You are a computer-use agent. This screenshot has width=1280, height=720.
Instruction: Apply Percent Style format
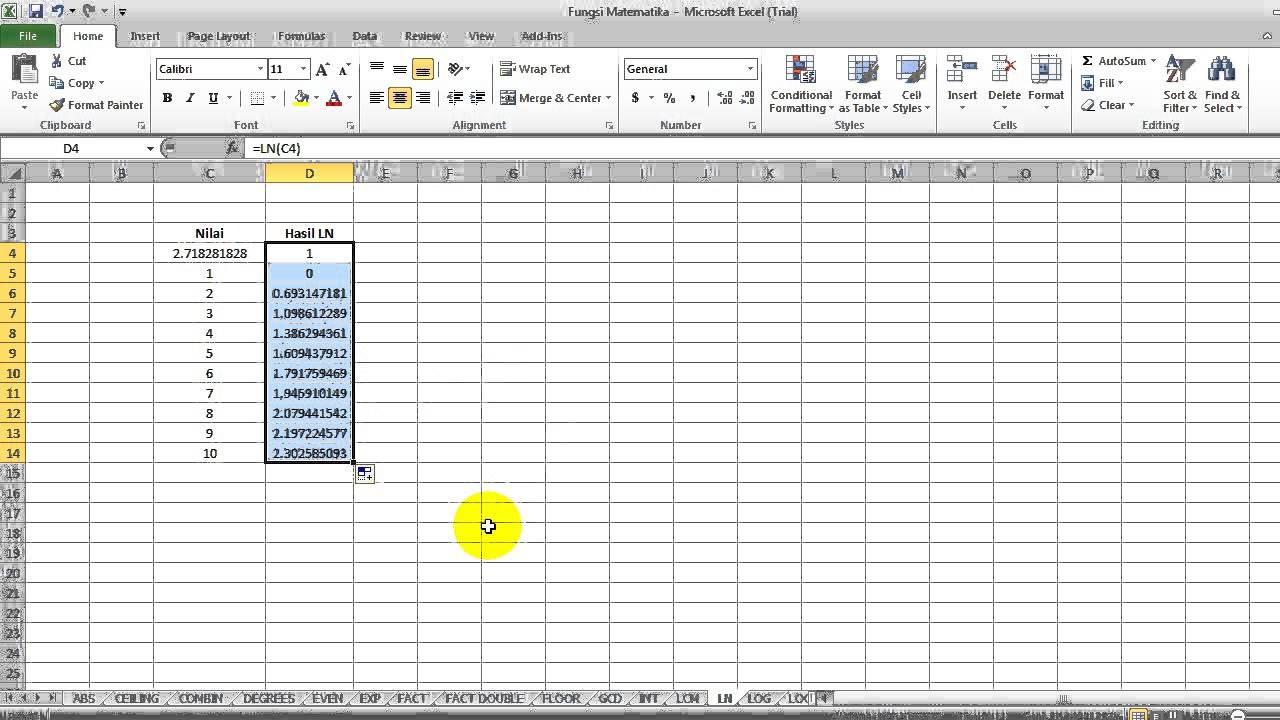pos(669,98)
